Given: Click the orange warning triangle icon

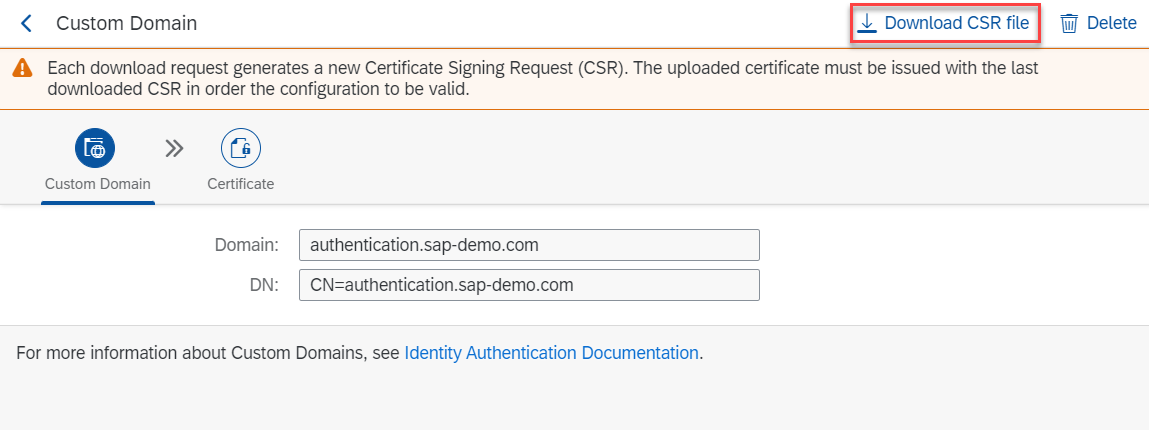Looking at the screenshot, I should (23, 69).
